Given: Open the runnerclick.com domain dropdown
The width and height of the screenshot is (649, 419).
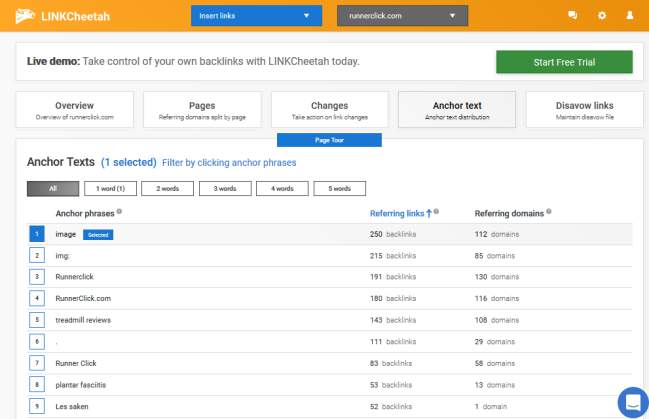Looking at the screenshot, I should pos(402,16).
